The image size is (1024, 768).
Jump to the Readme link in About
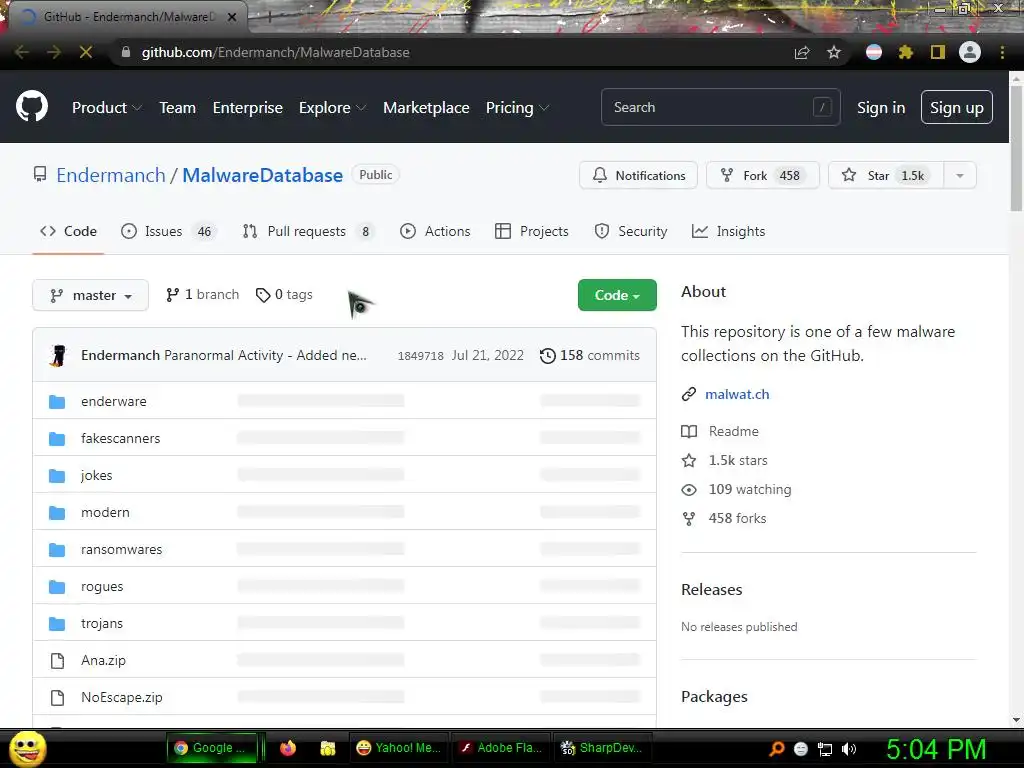(x=720, y=431)
